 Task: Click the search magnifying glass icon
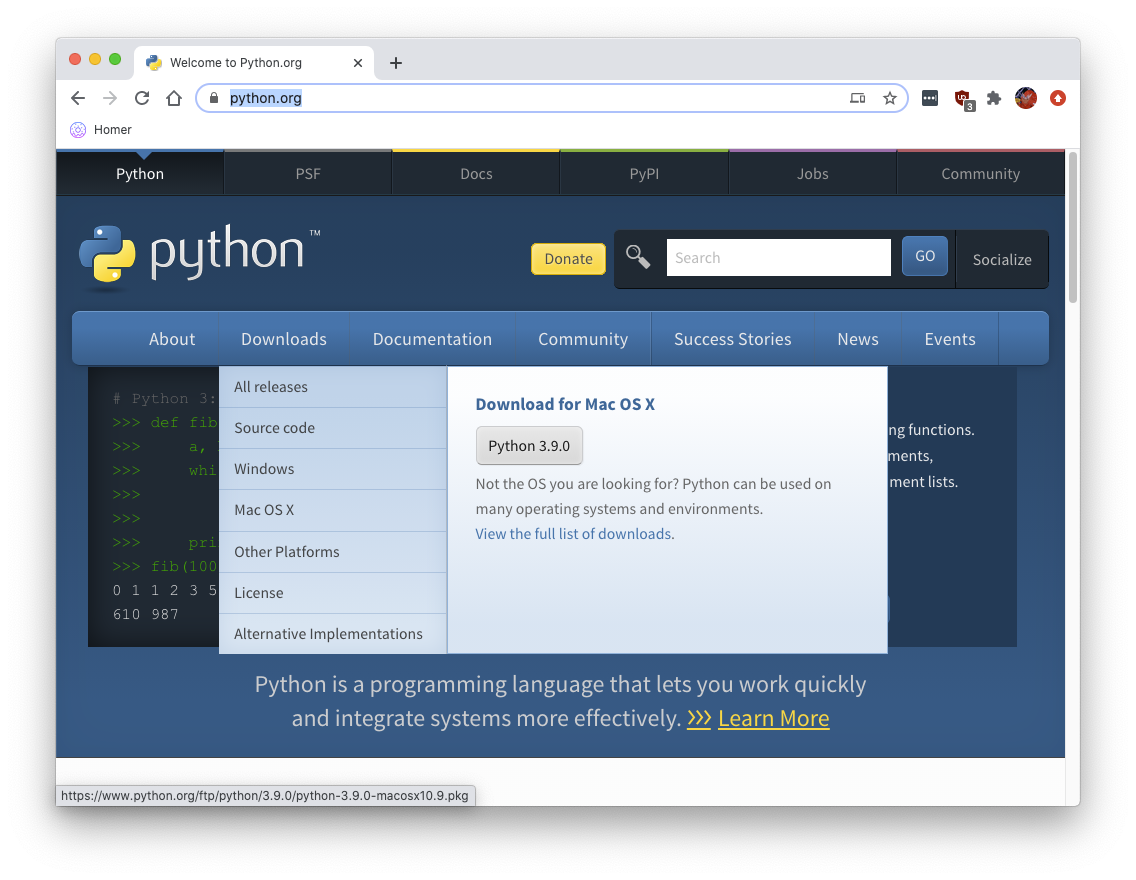[638, 257]
